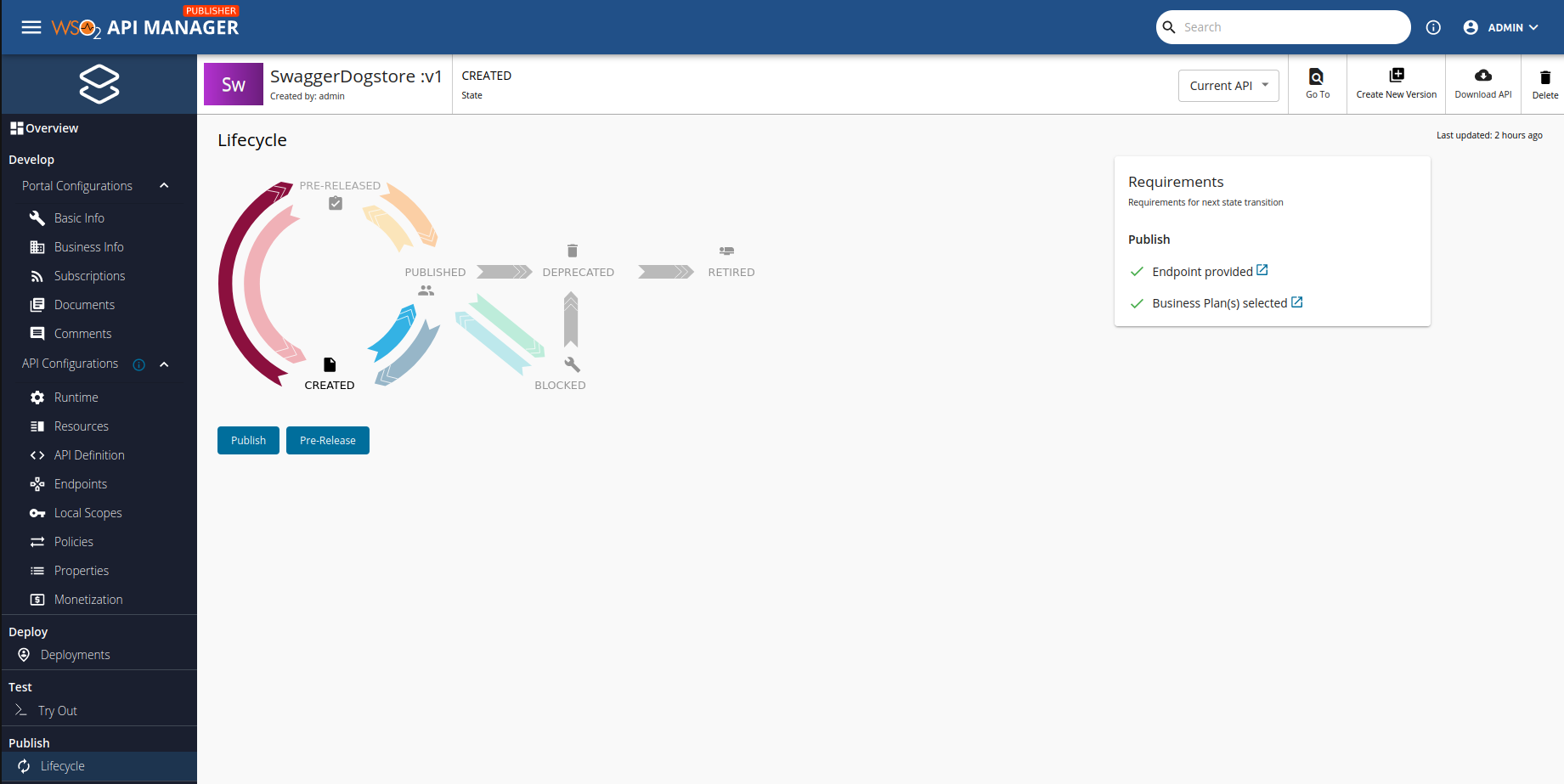
Task: Open Business Plan(s) selected external link
Action: (x=1297, y=302)
